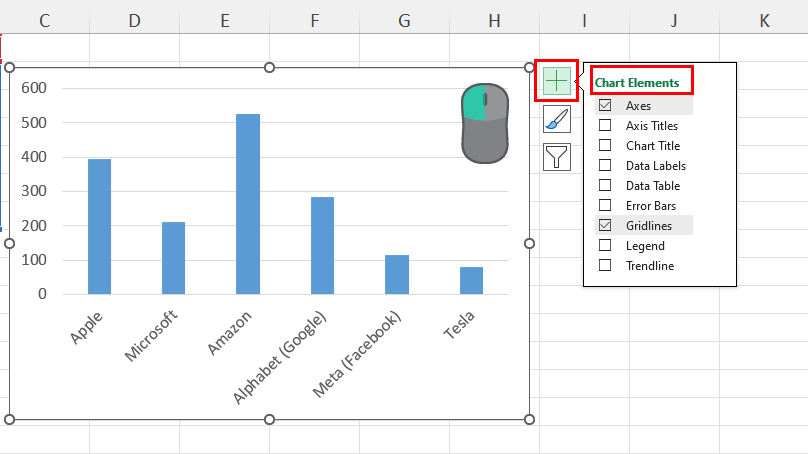808x454 pixels.
Task: Select column G header
Action: point(405,21)
